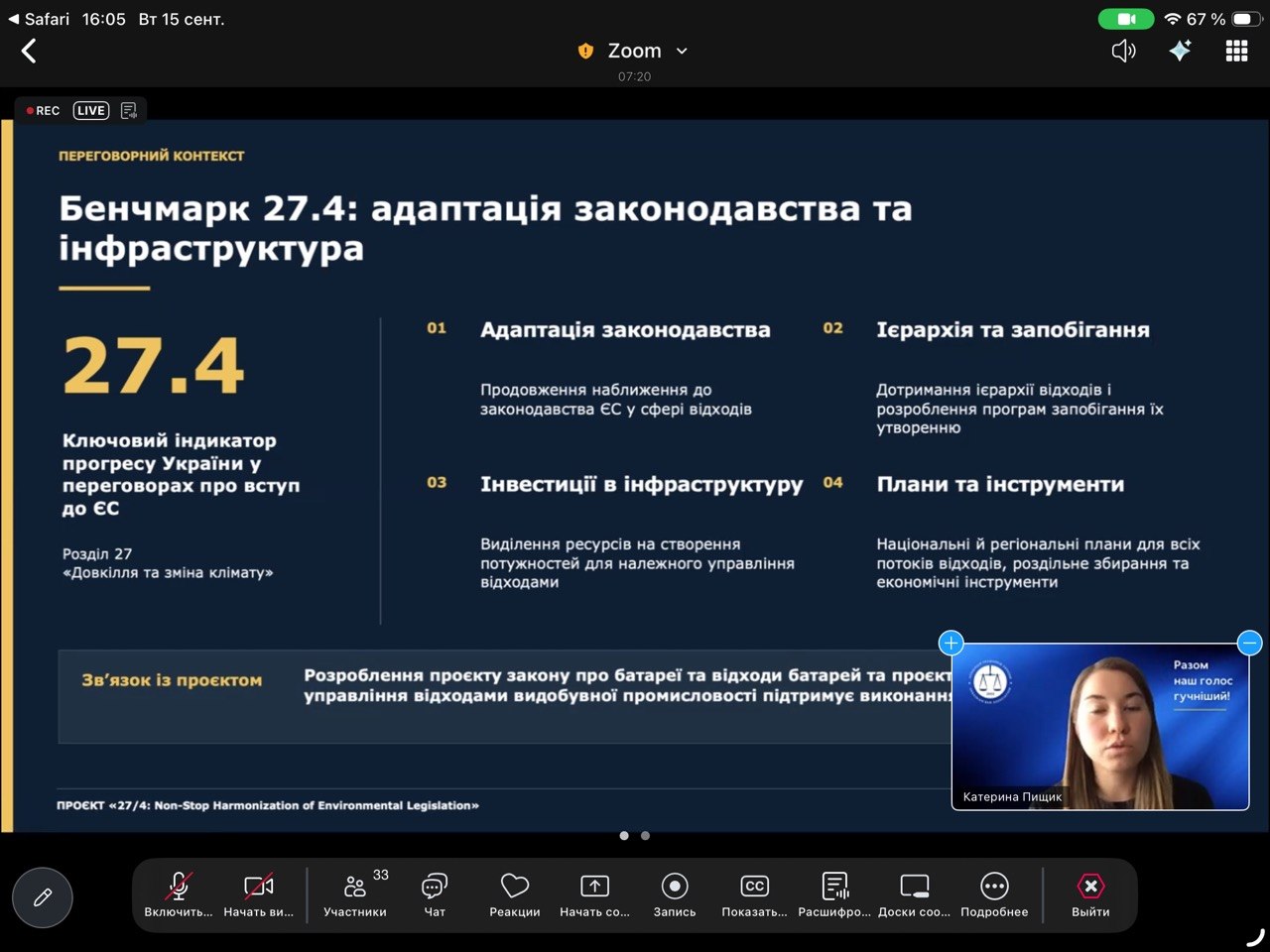Expand the Zoom meeting title dropdown
This screenshot has width=1270, height=952.
(634, 51)
